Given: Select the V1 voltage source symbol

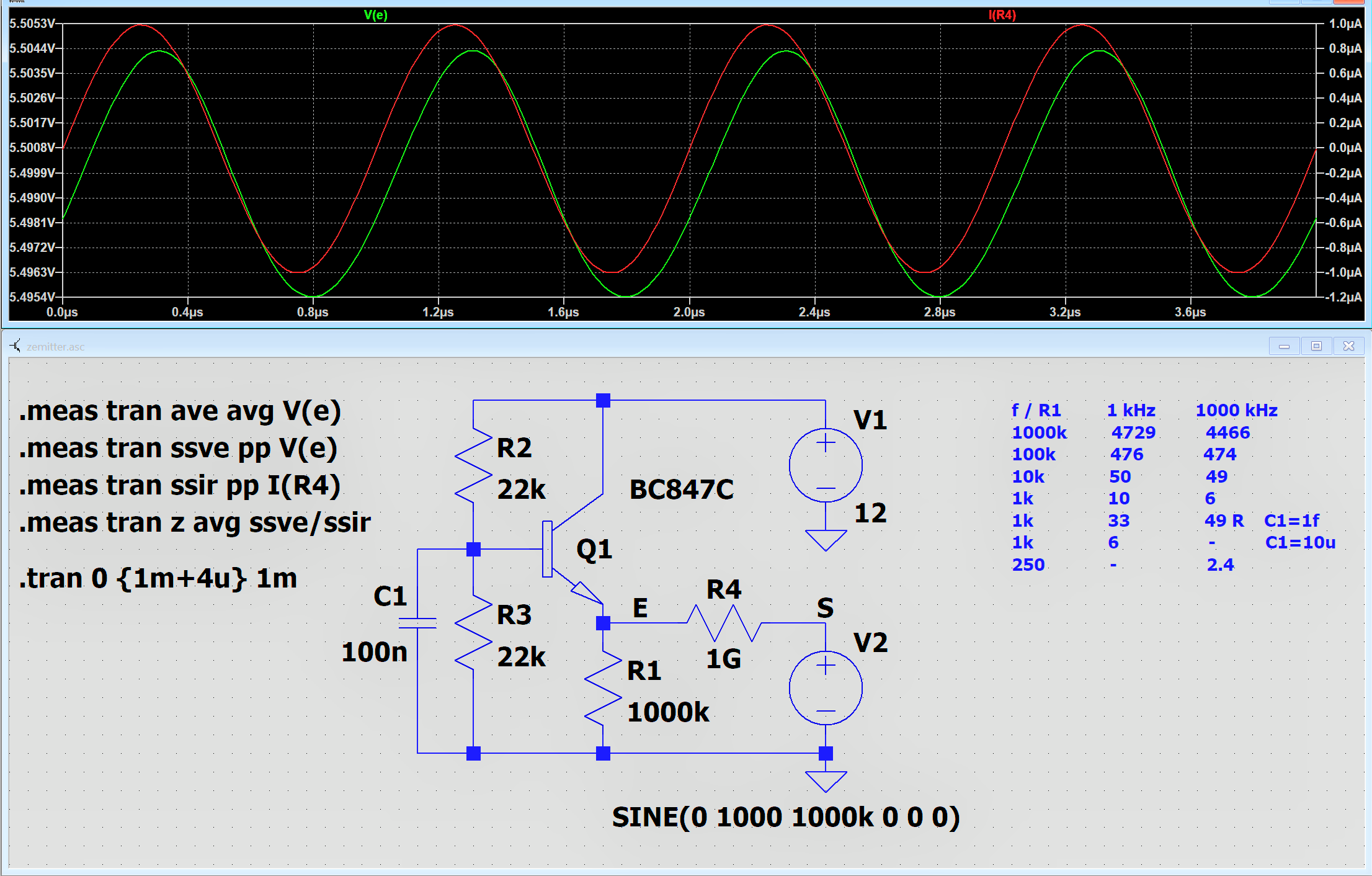Looking at the screenshot, I should click(x=826, y=465).
